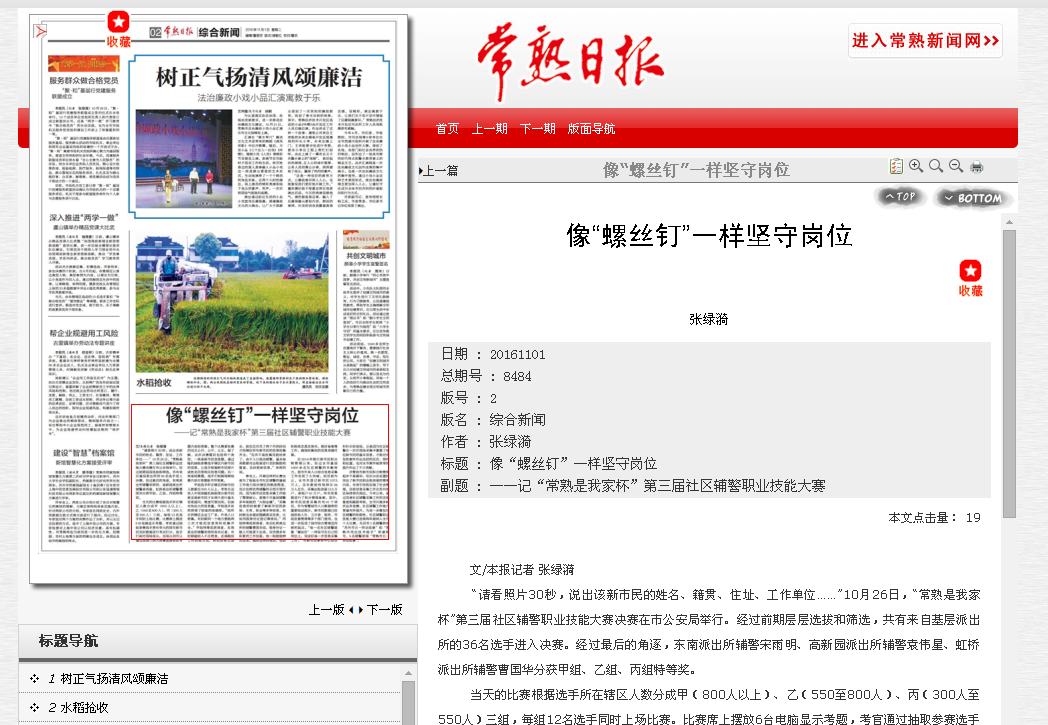Select the 像"螺丝钉"一样坚守岗位 article on the page preview

point(260,472)
